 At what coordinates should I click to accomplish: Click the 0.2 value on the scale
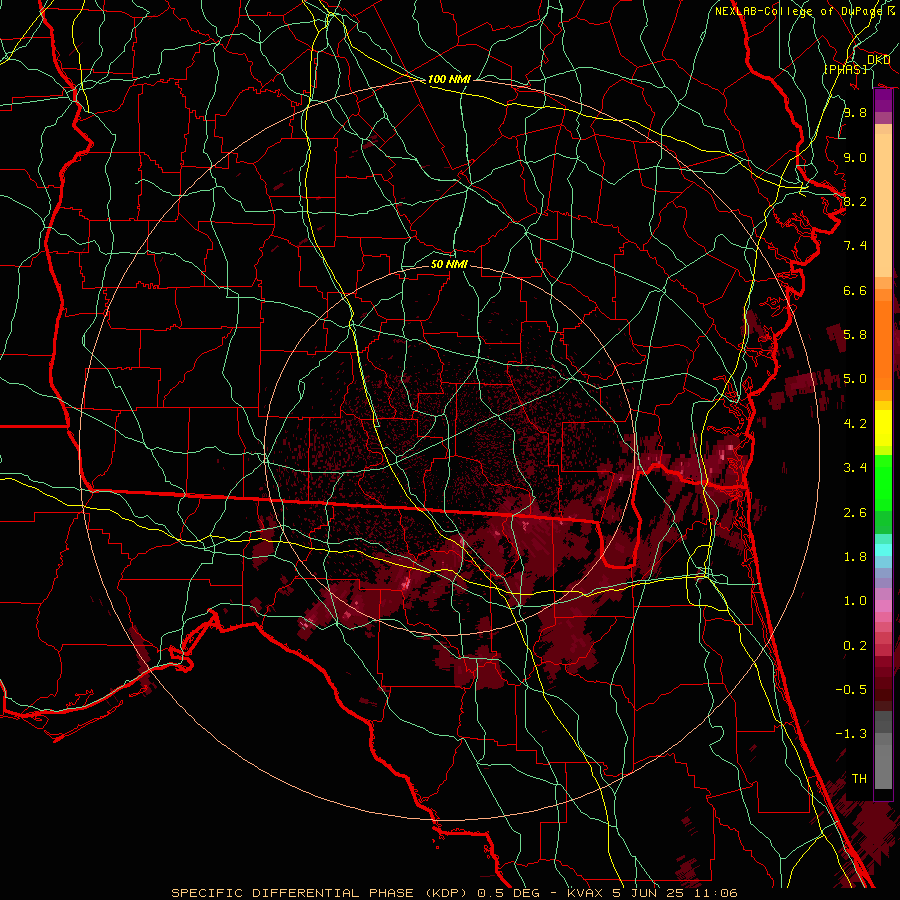coord(855,646)
